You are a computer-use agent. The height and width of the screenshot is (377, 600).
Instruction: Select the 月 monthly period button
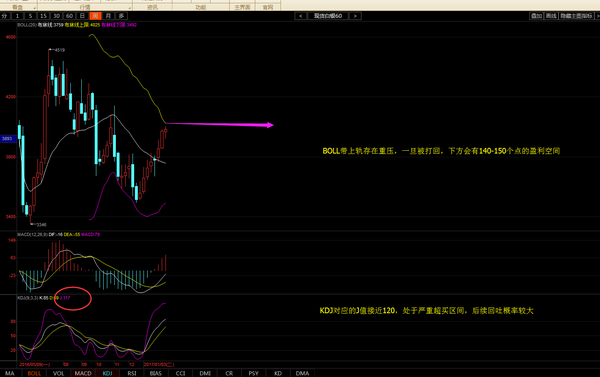(x=108, y=16)
